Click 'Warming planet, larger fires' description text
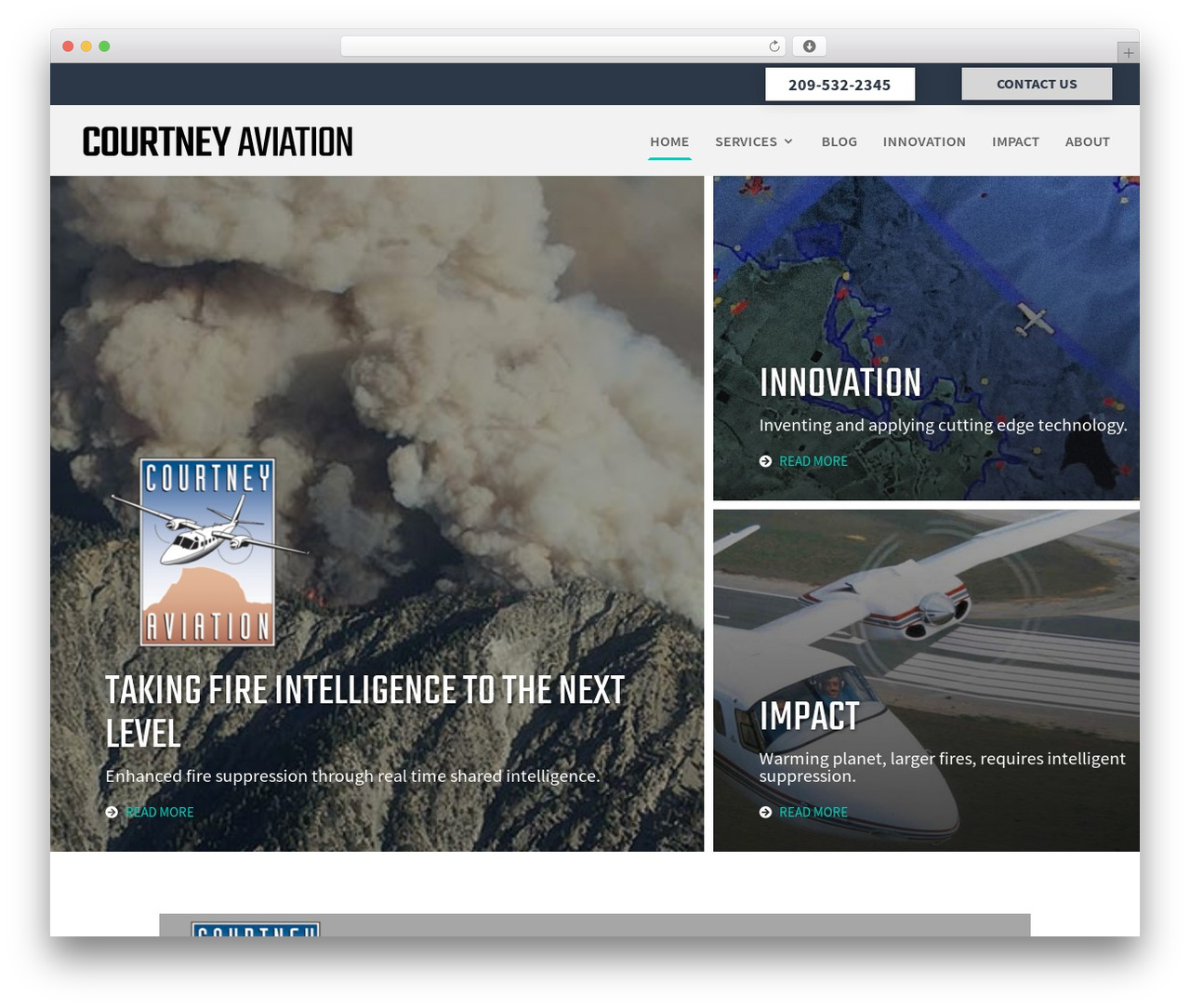 pos(942,767)
